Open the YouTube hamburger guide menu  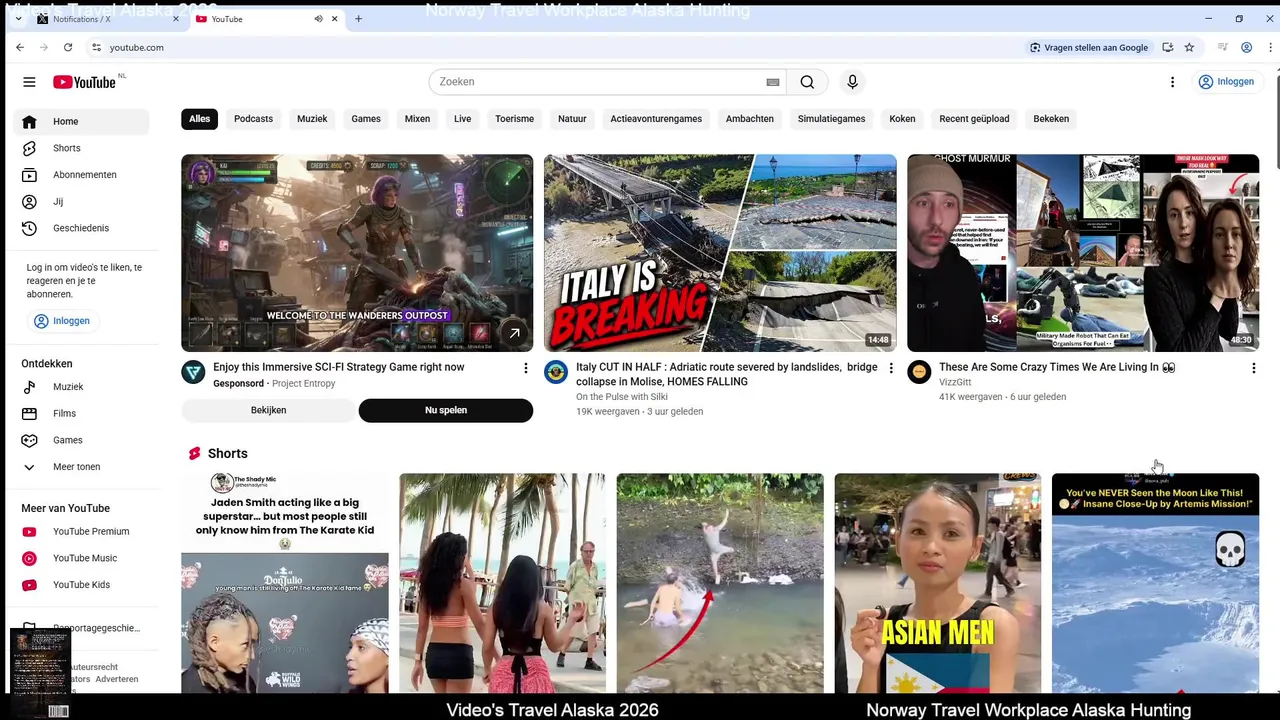pos(29,82)
